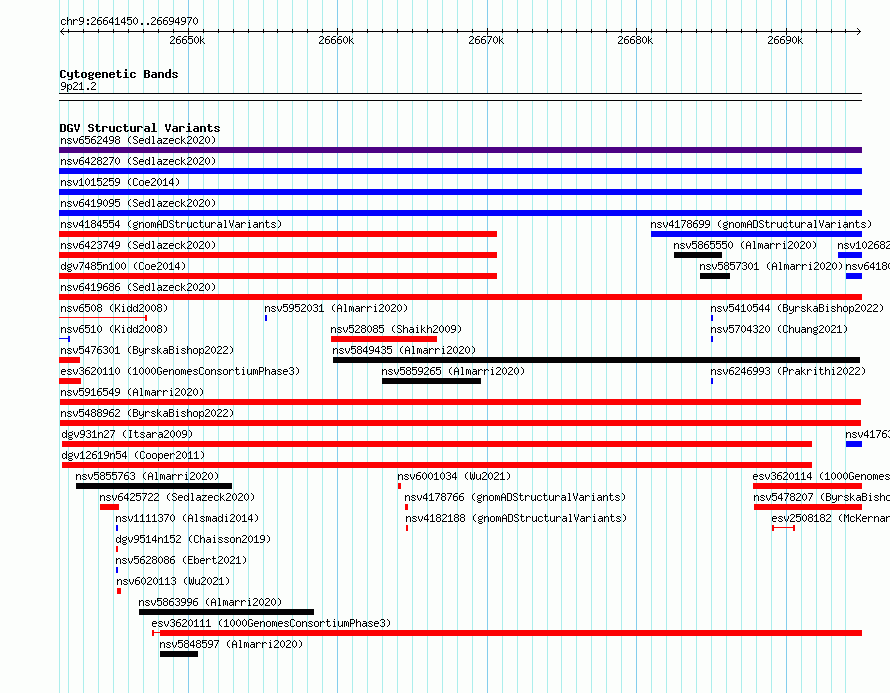Click the blue bar under nsv4178699
The image size is (890, 693).
(757, 234)
